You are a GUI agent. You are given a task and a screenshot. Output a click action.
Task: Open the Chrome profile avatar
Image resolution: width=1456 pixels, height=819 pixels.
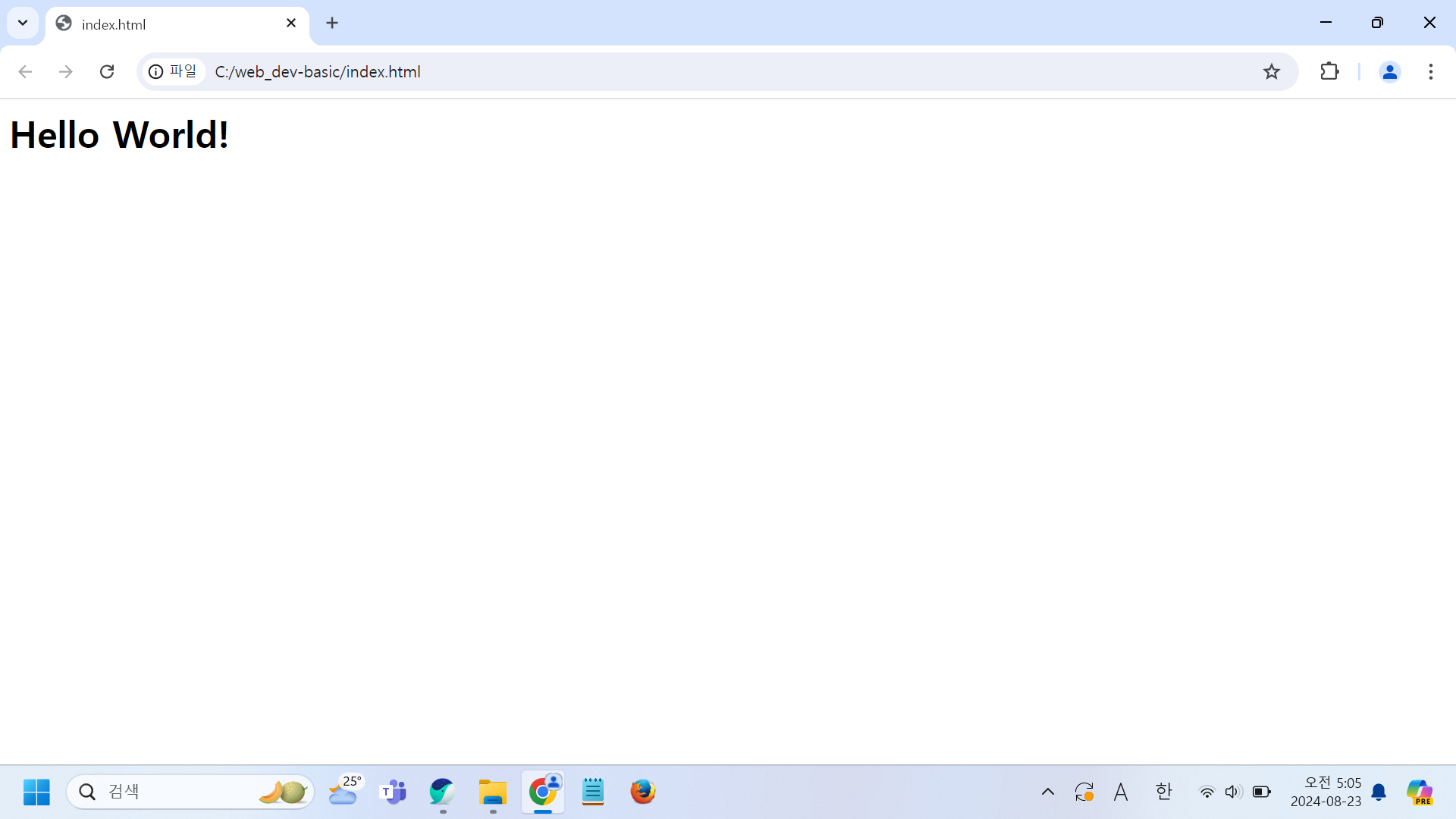point(1389,71)
